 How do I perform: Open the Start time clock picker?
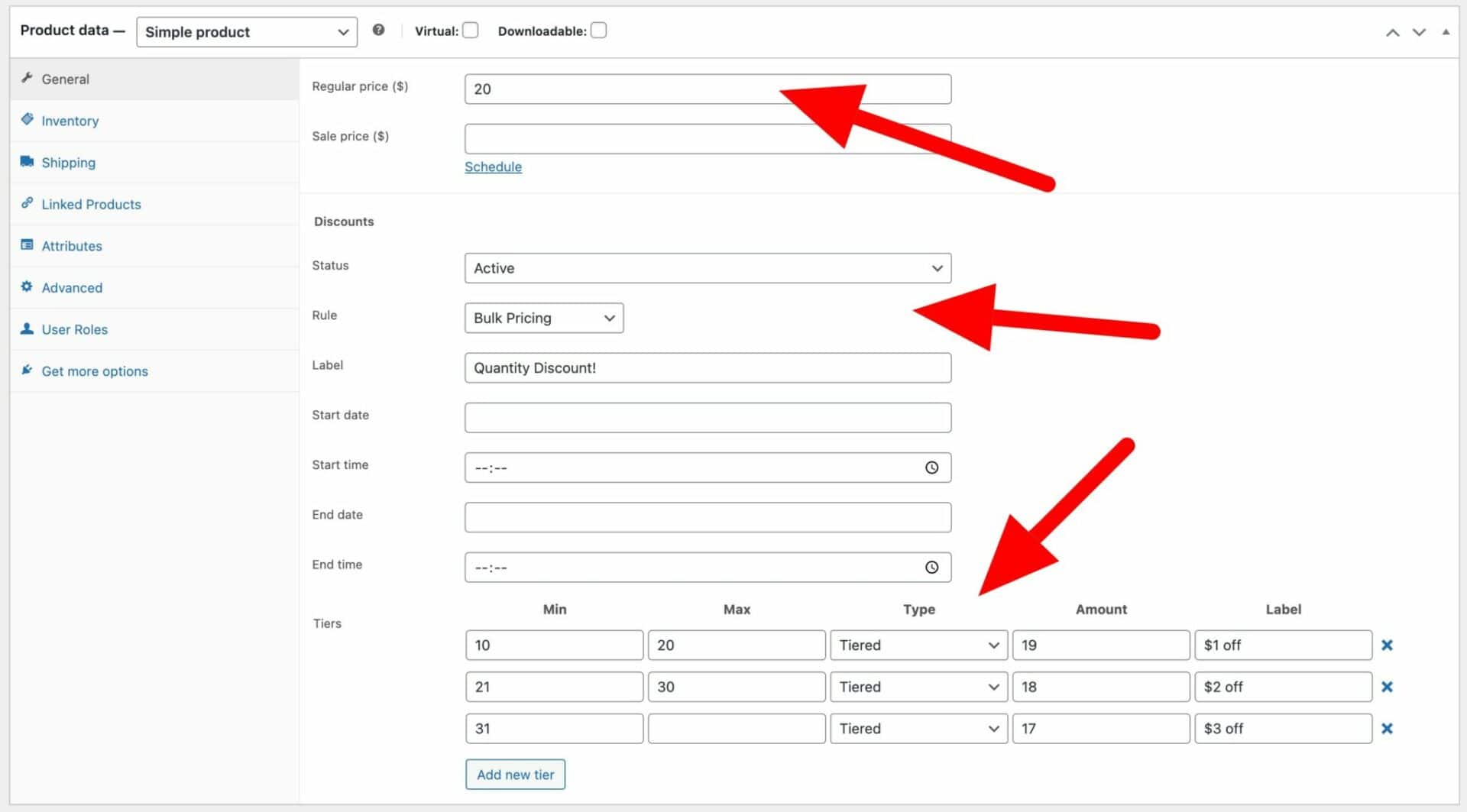[931, 467]
